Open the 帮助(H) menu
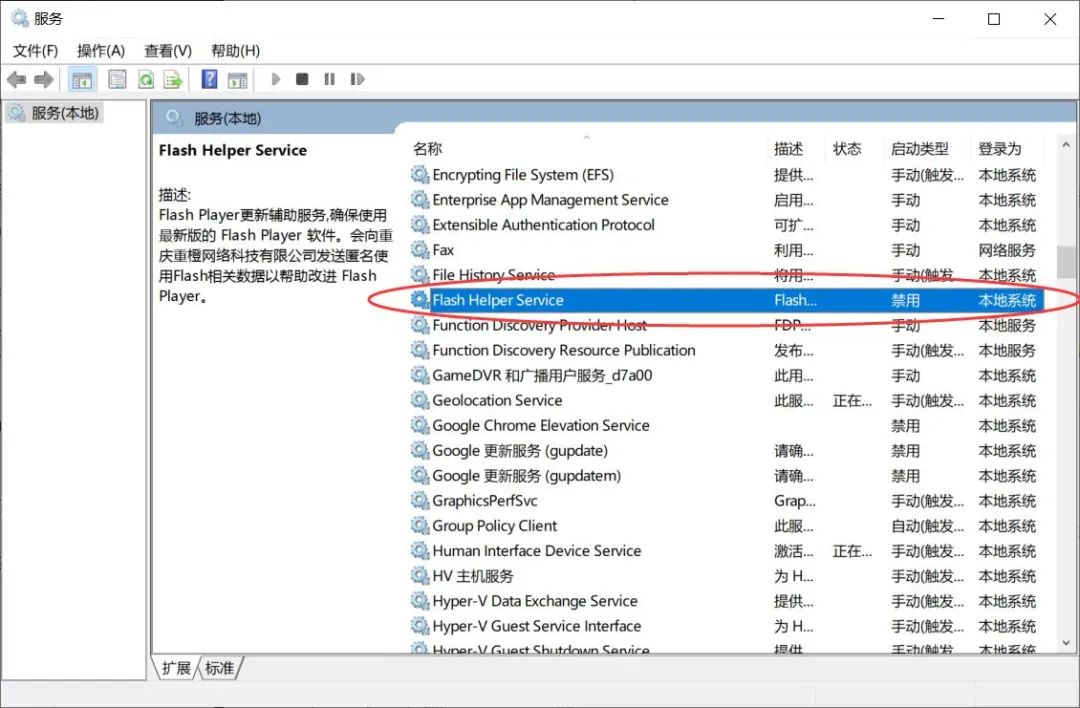The image size is (1080, 708). pyautogui.click(x=235, y=51)
